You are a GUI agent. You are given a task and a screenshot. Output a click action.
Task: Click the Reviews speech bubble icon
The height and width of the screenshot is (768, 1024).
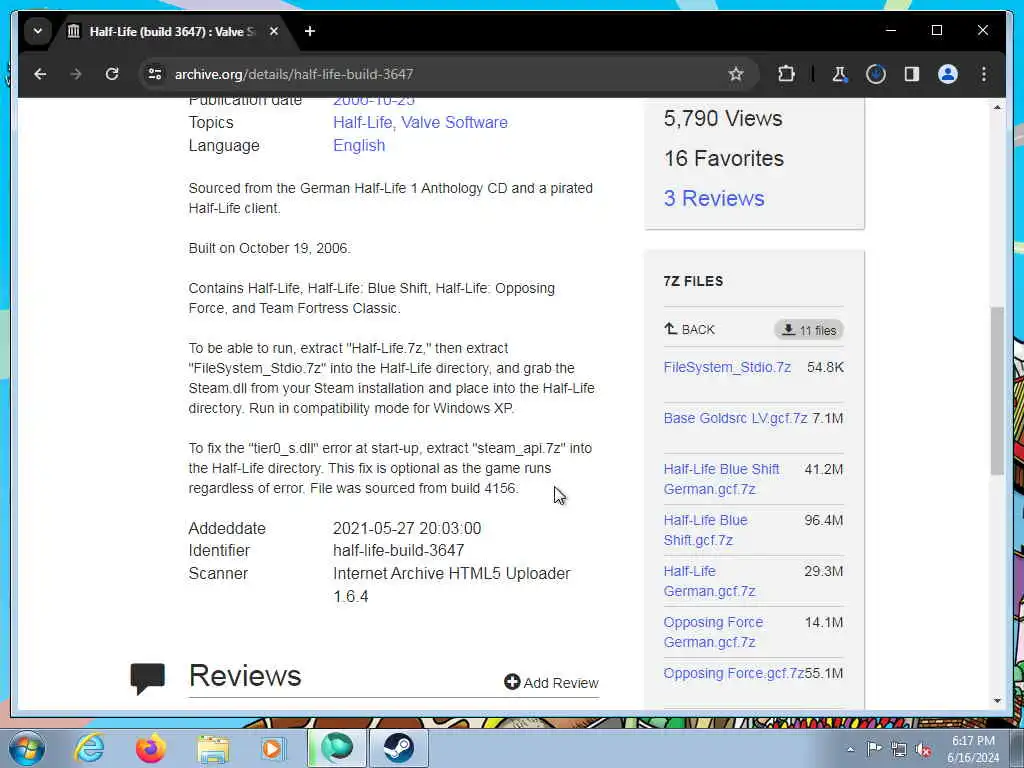pyautogui.click(x=148, y=678)
